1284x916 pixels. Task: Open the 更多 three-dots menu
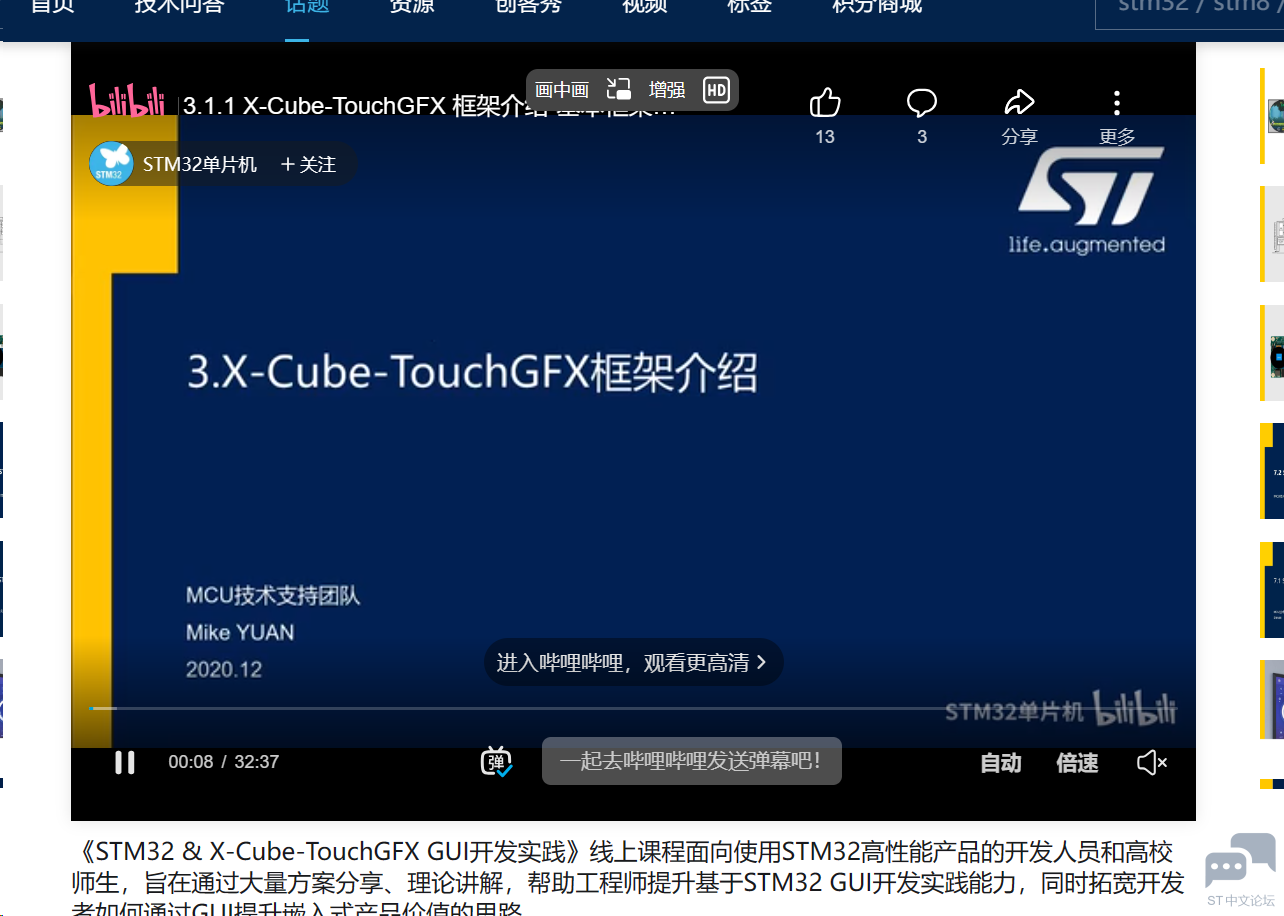coord(1117,102)
